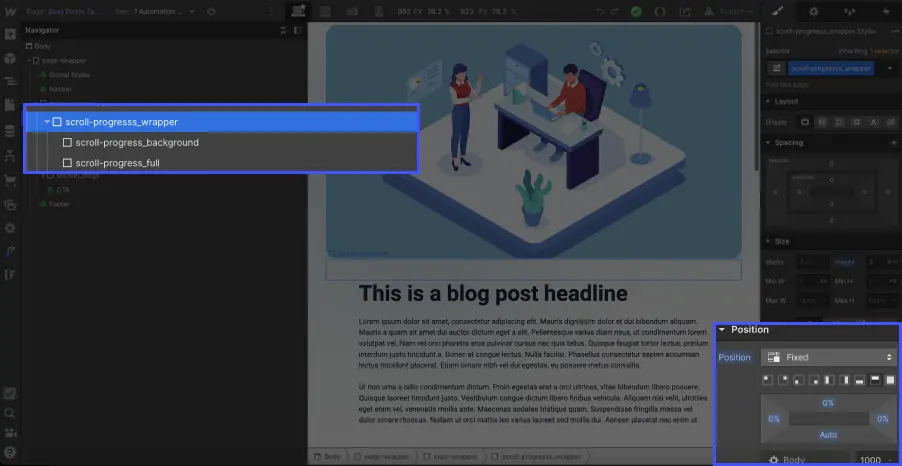This screenshot has width=902, height=466.
Task: Open the Components cube panel
Action: tap(9, 58)
